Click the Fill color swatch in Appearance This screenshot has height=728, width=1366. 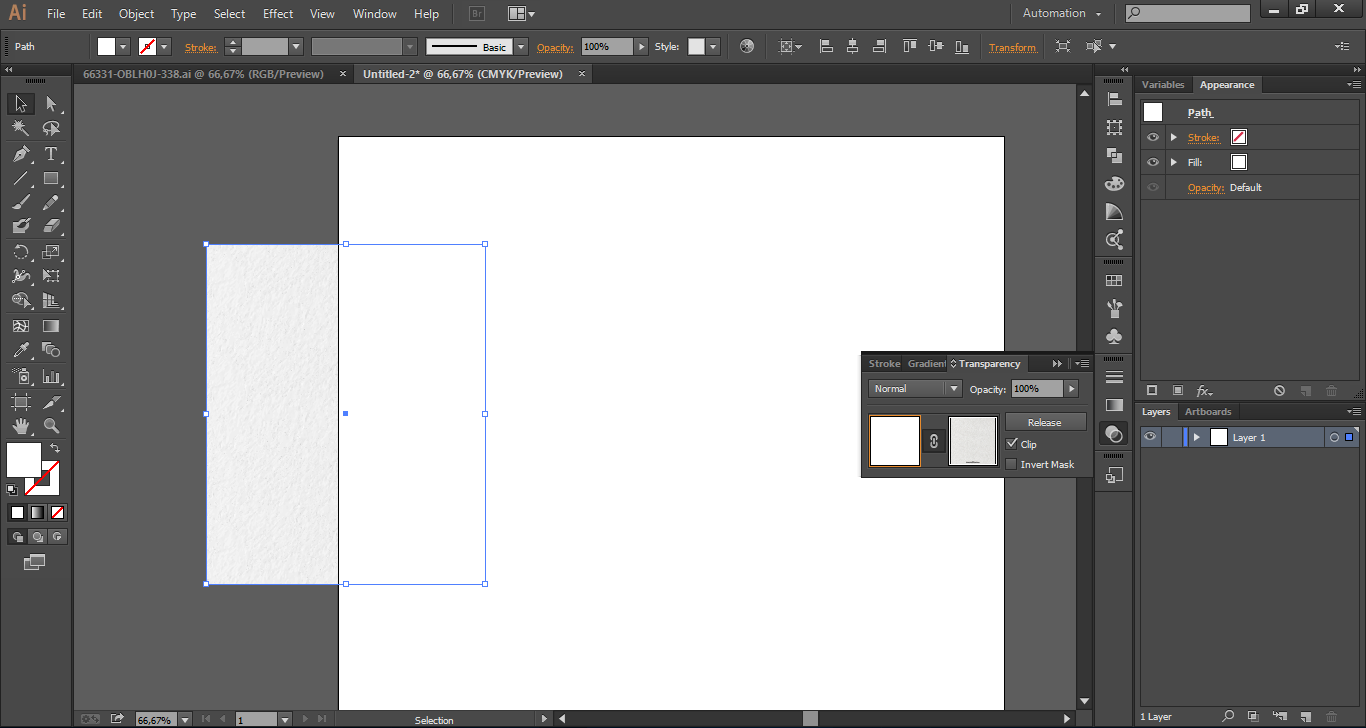tap(1239, 162)
